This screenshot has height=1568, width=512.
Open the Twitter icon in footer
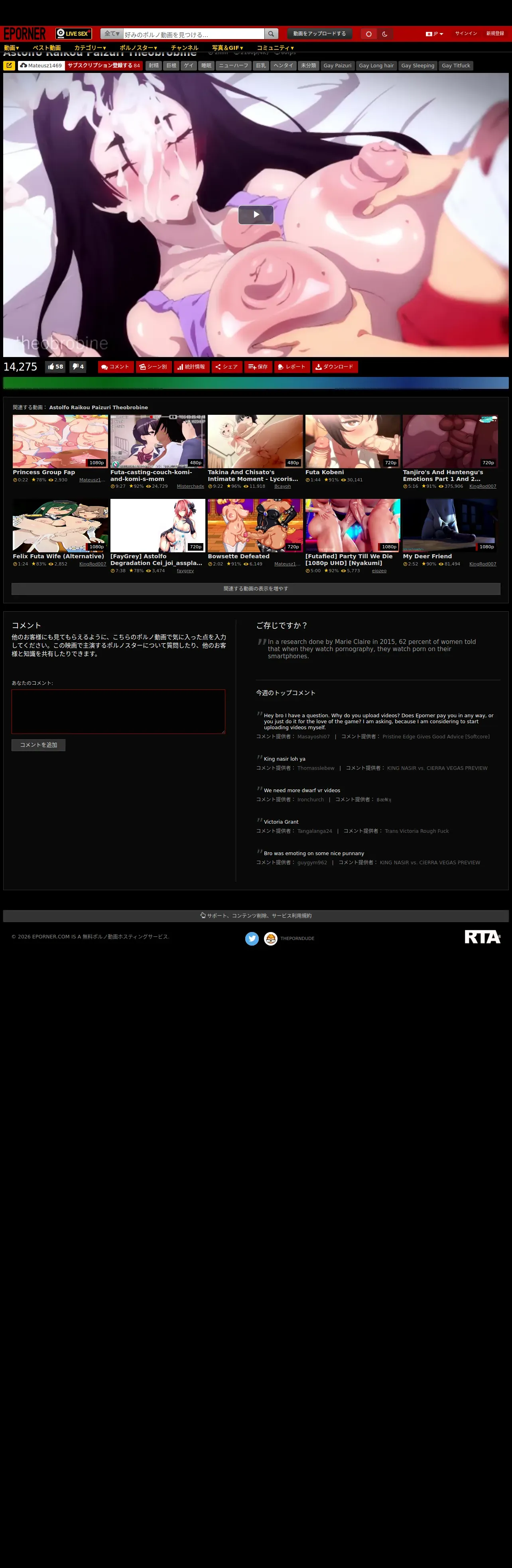pyautogui.click(x=252, y=939)
